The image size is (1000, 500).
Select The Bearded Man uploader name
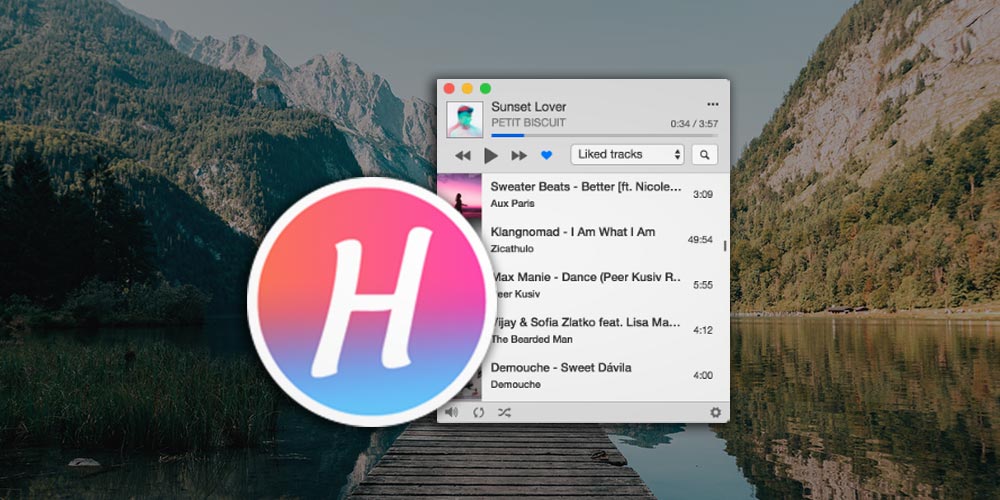(x=531, y=339)
